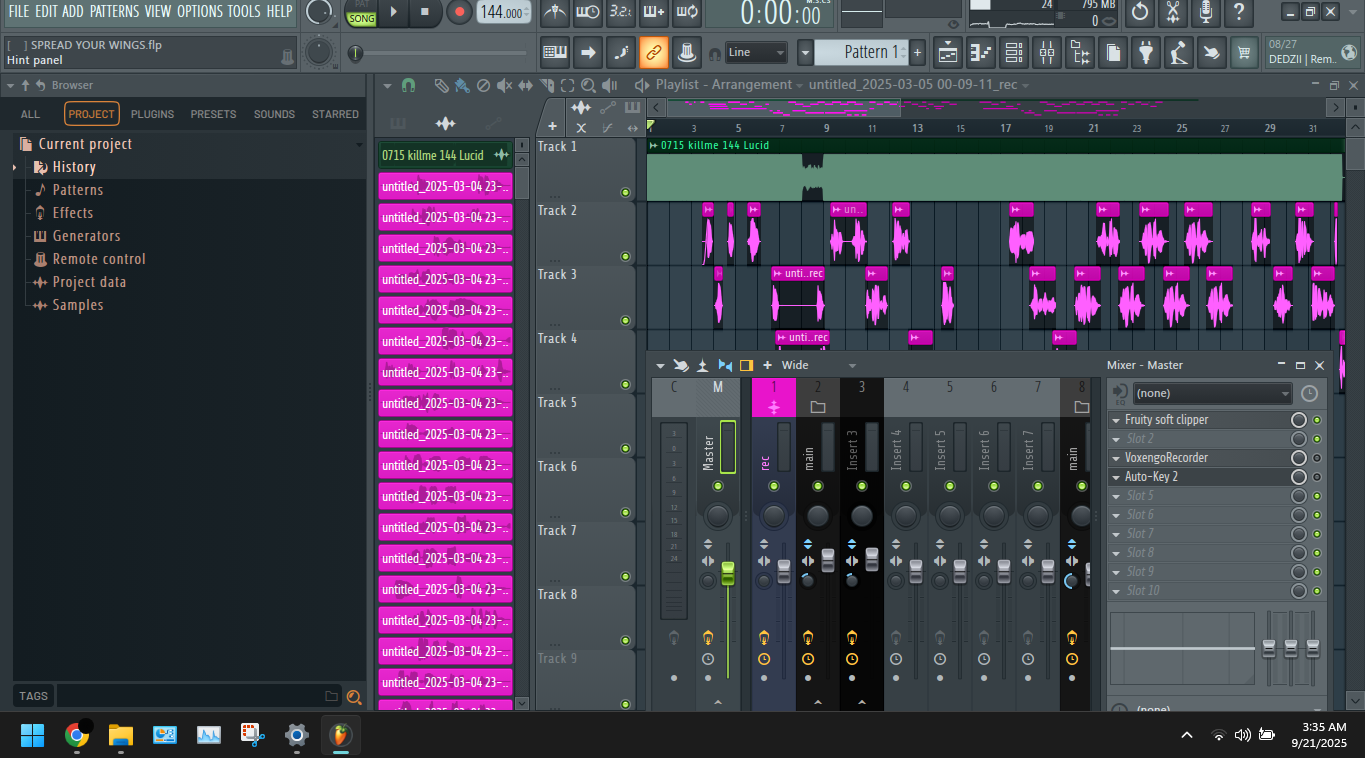
Task: Disable the Fruity soft clipper effect slot
Action: pos(1317,420)
